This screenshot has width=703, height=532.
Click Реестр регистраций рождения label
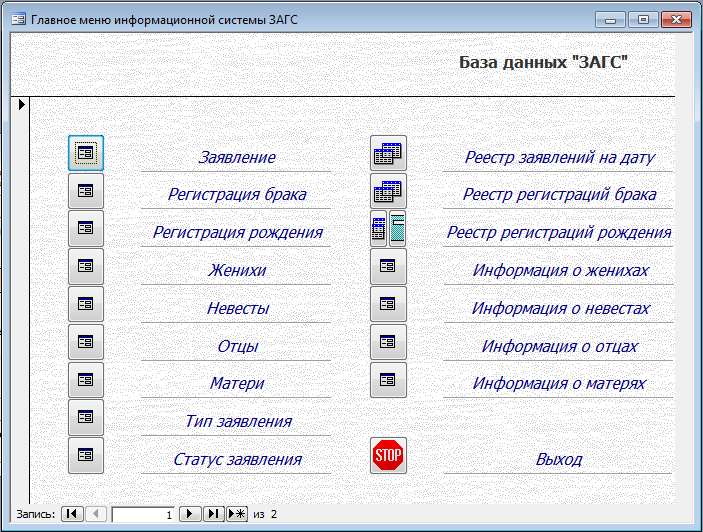559,232
